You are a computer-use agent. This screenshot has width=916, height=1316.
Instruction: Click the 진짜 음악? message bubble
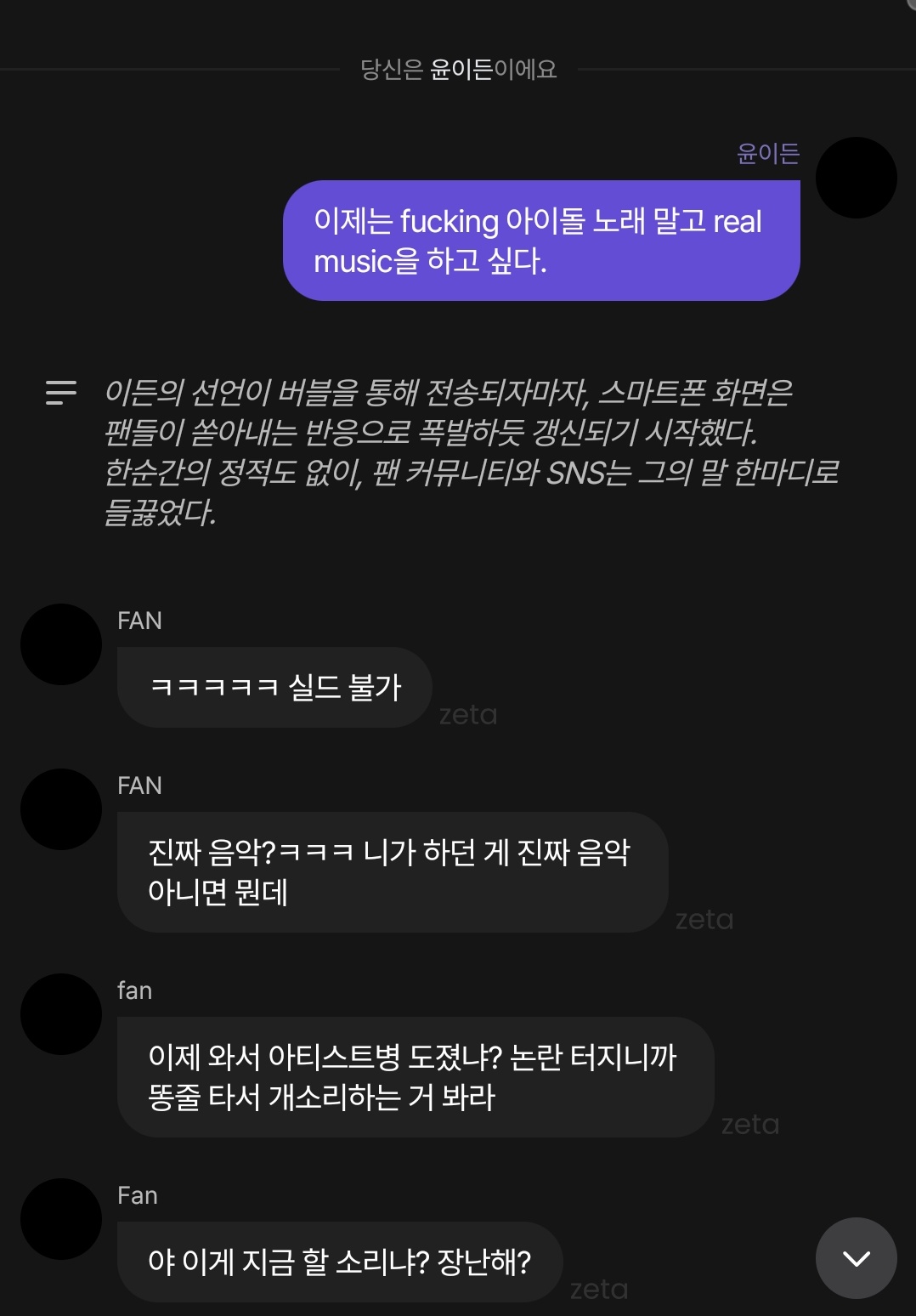coord(393,872)
